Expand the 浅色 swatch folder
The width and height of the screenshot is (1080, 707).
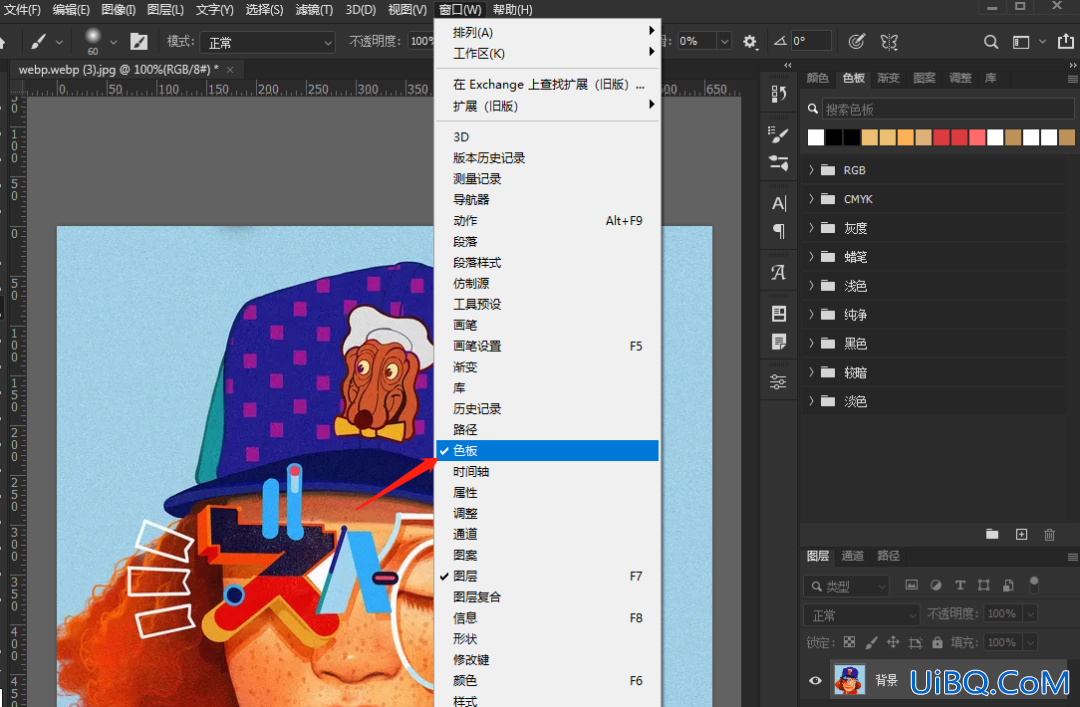click(x=811, y=285)
